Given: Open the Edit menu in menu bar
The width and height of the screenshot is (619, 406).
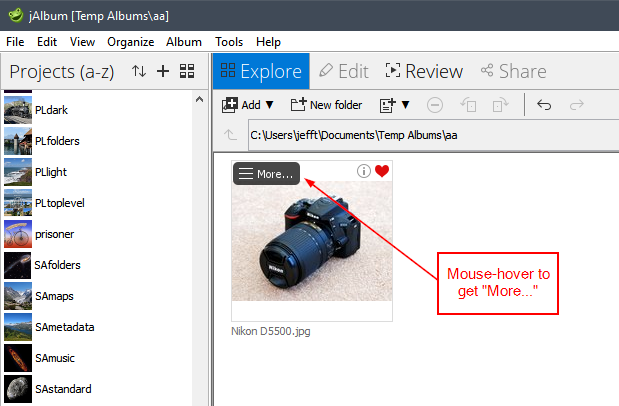Looking at the screenshot, I should (47, 42).
